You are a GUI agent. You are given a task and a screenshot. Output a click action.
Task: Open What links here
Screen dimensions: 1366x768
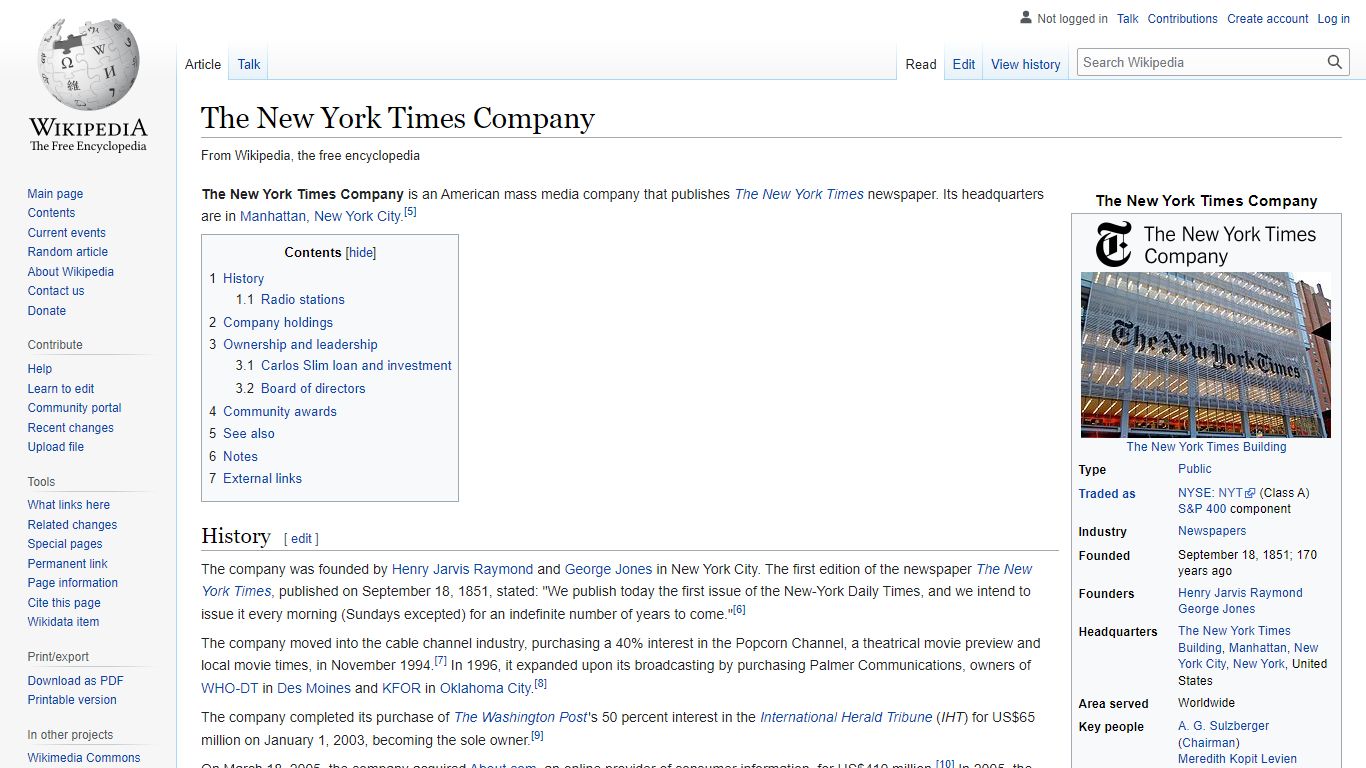click(68, 505)
